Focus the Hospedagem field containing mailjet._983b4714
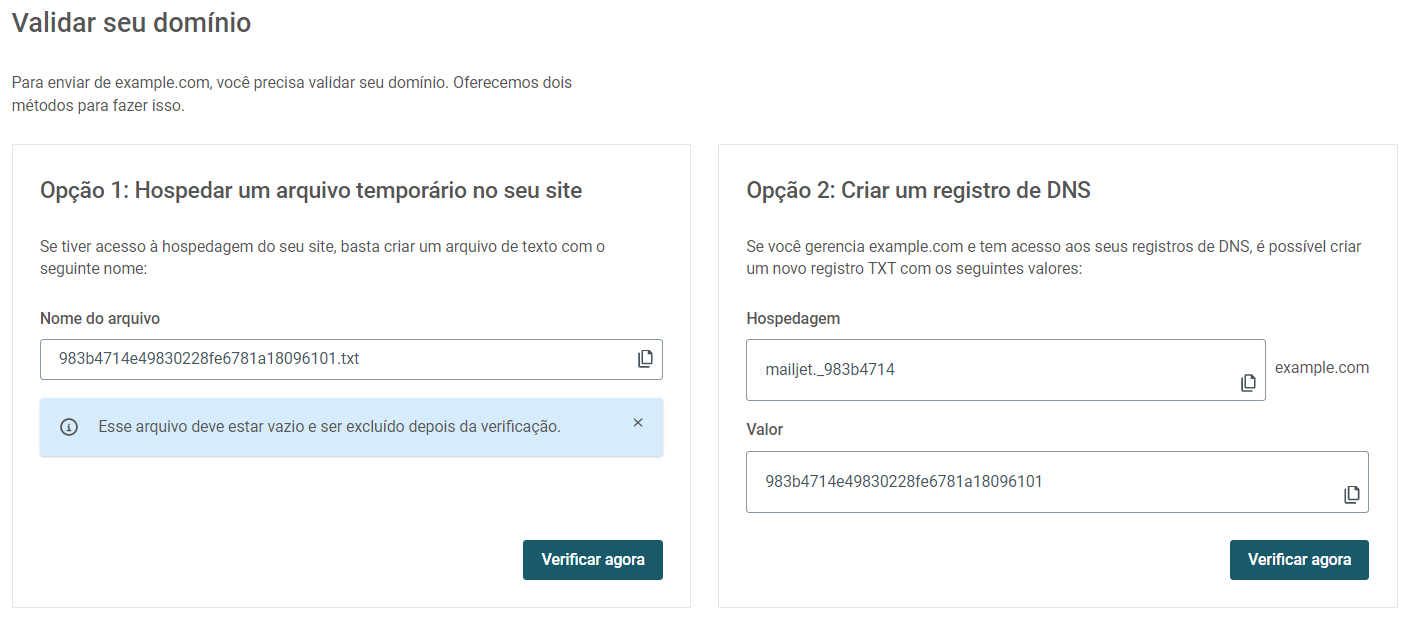The image size is (1409, 622). (1006, 370)
